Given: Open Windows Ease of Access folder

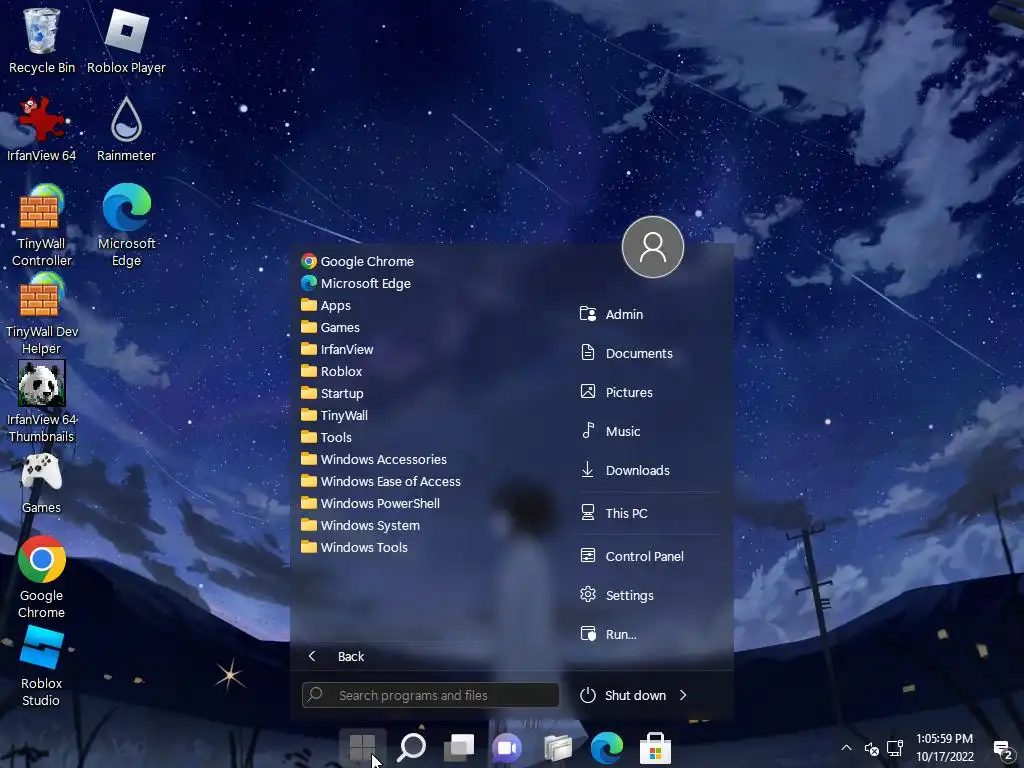Looking at the screenshot, I should click(x=381, y=481).
